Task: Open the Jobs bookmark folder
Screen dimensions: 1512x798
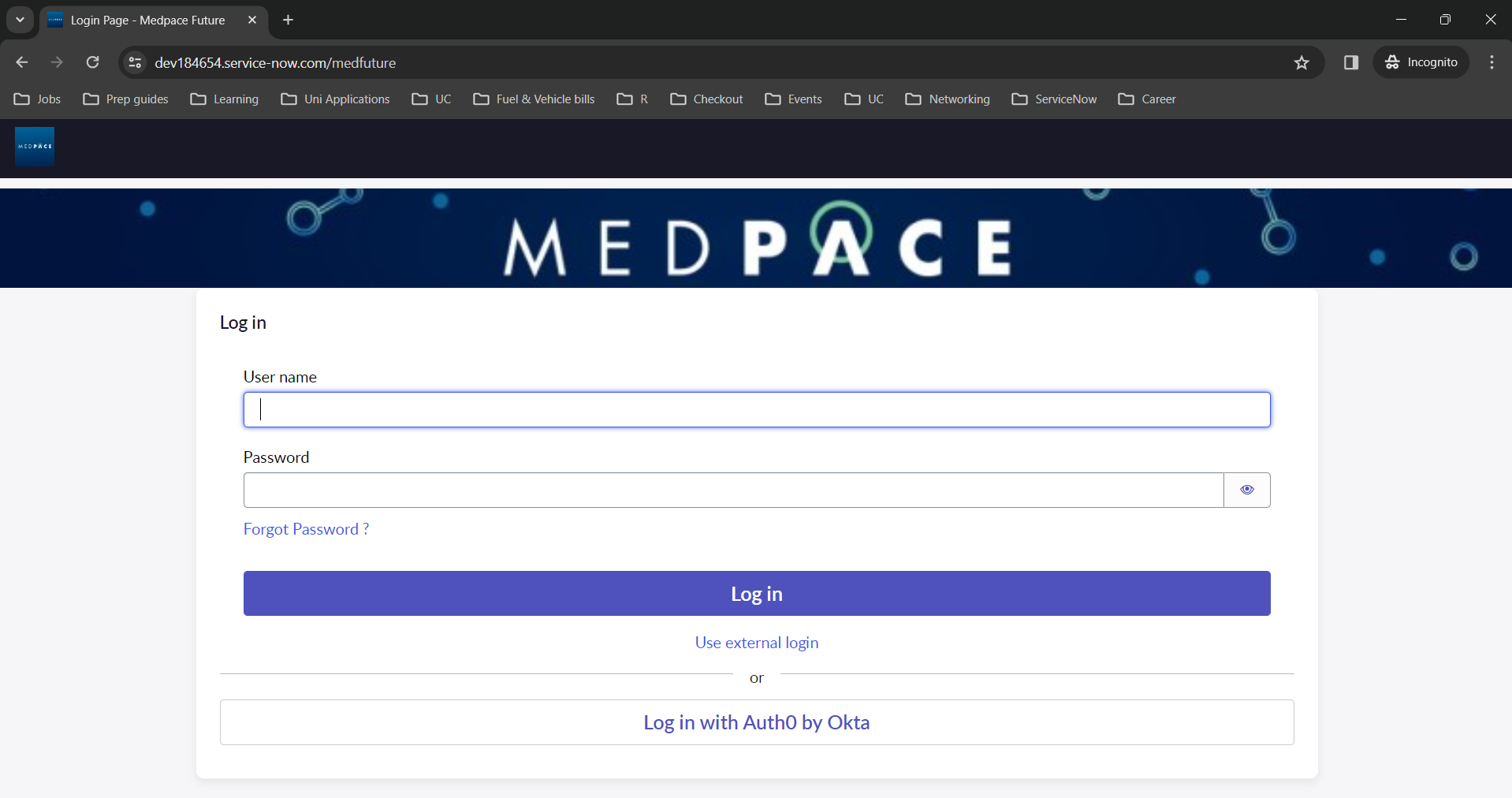Action: 38,99
